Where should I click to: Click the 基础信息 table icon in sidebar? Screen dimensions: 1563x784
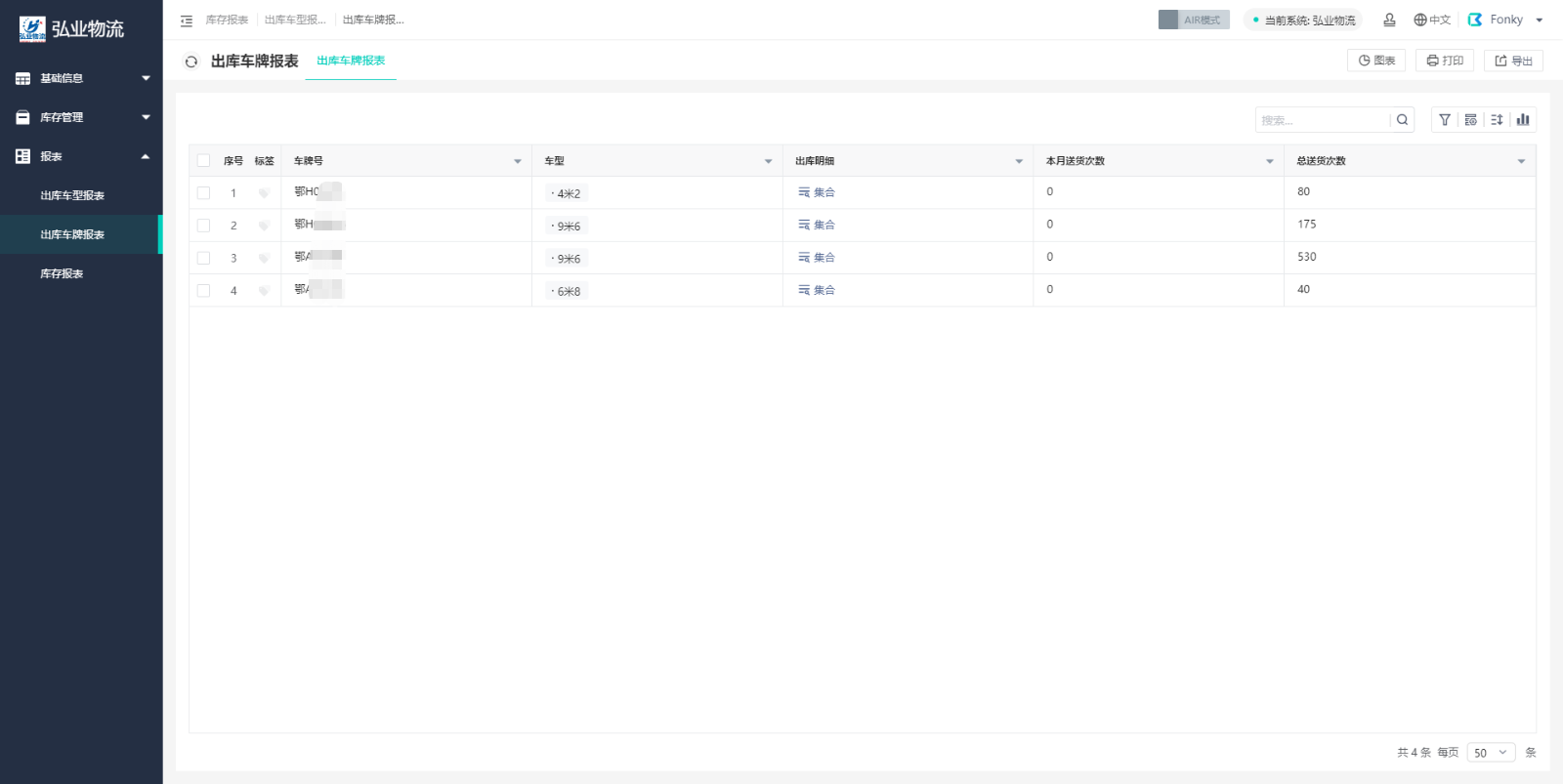pyautogui.click(x=22, y=78)
